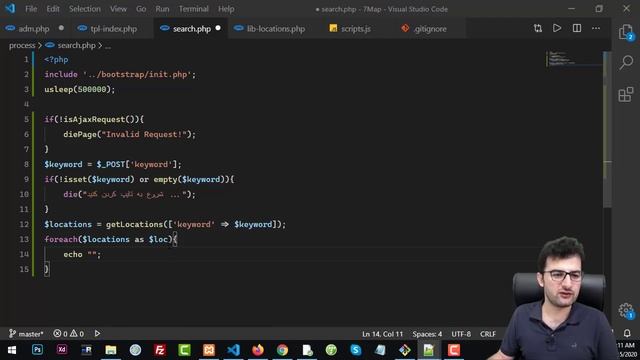640x360 pixels.
Task: Open the Run menu
Action: pyautogui.click(x=162, y=9)
